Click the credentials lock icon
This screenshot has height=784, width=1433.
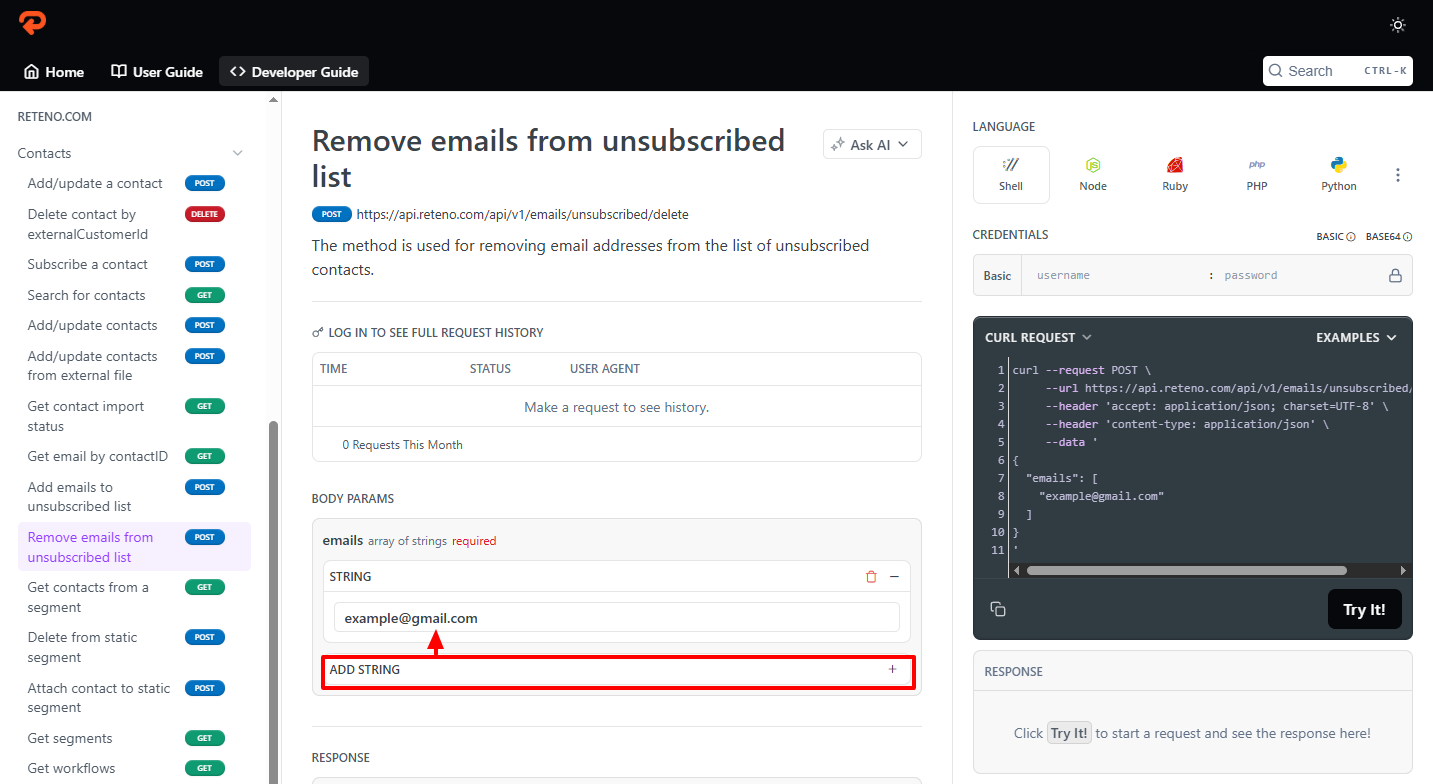[1396, 275]
